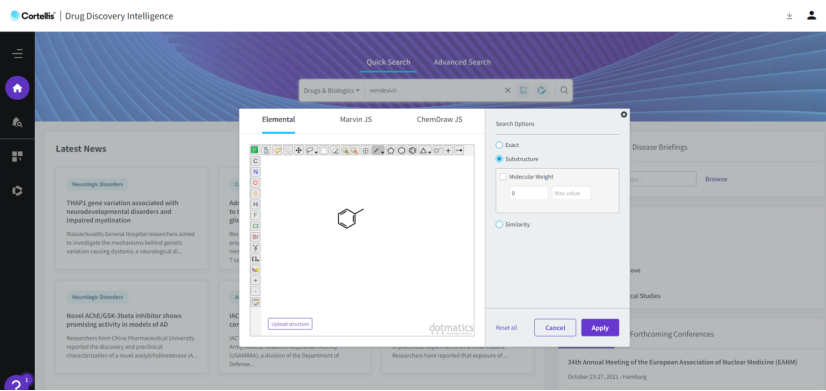Select the Exact search radio button
This screenshot has width=826, height=391.
coord(499,145)
